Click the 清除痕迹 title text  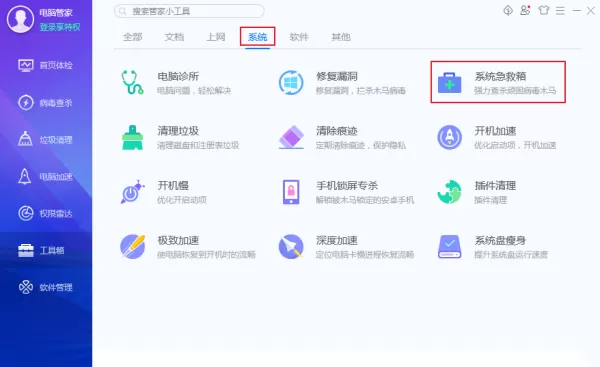337,131
